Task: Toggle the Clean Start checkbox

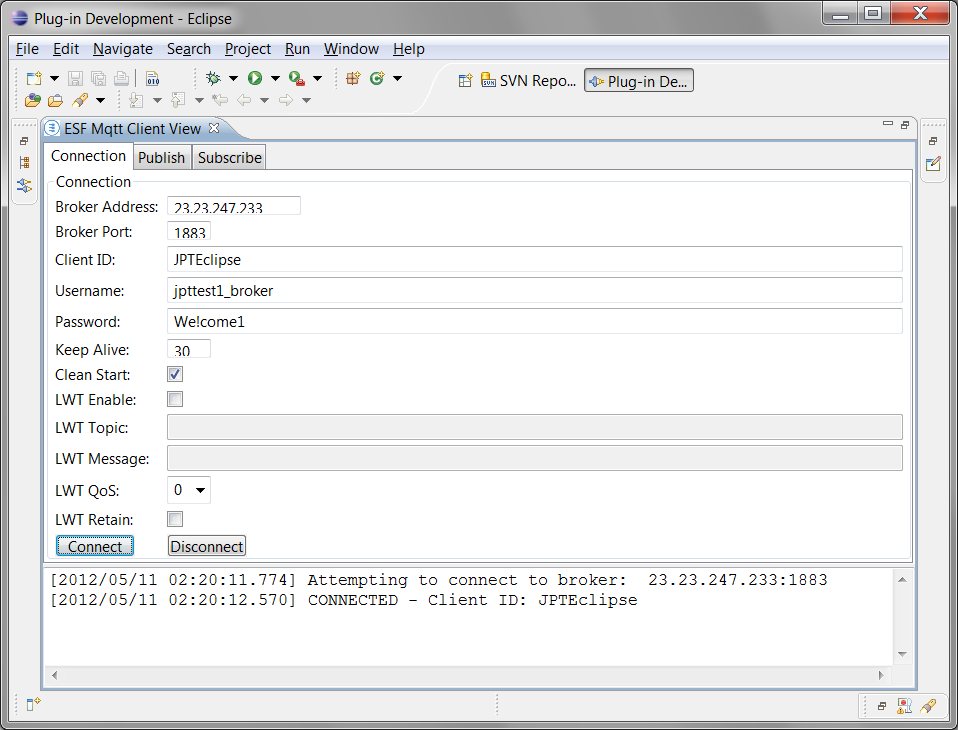Action: pos(175,374)
